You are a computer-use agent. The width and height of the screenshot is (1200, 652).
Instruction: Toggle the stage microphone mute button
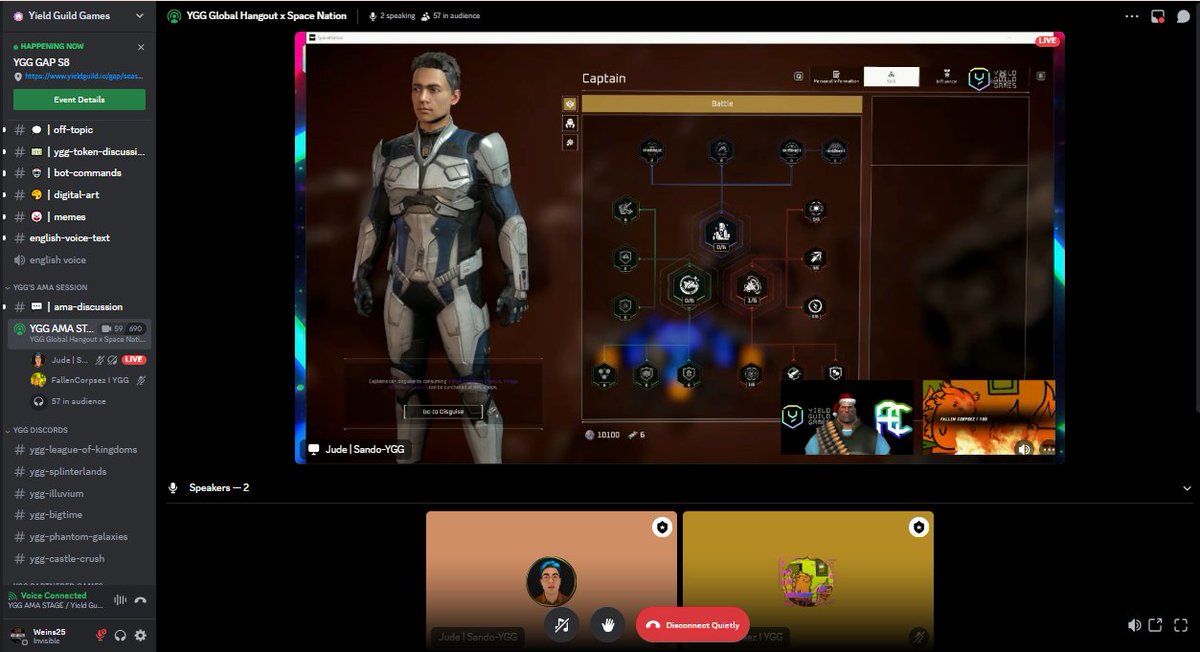[x=562, y=625]
